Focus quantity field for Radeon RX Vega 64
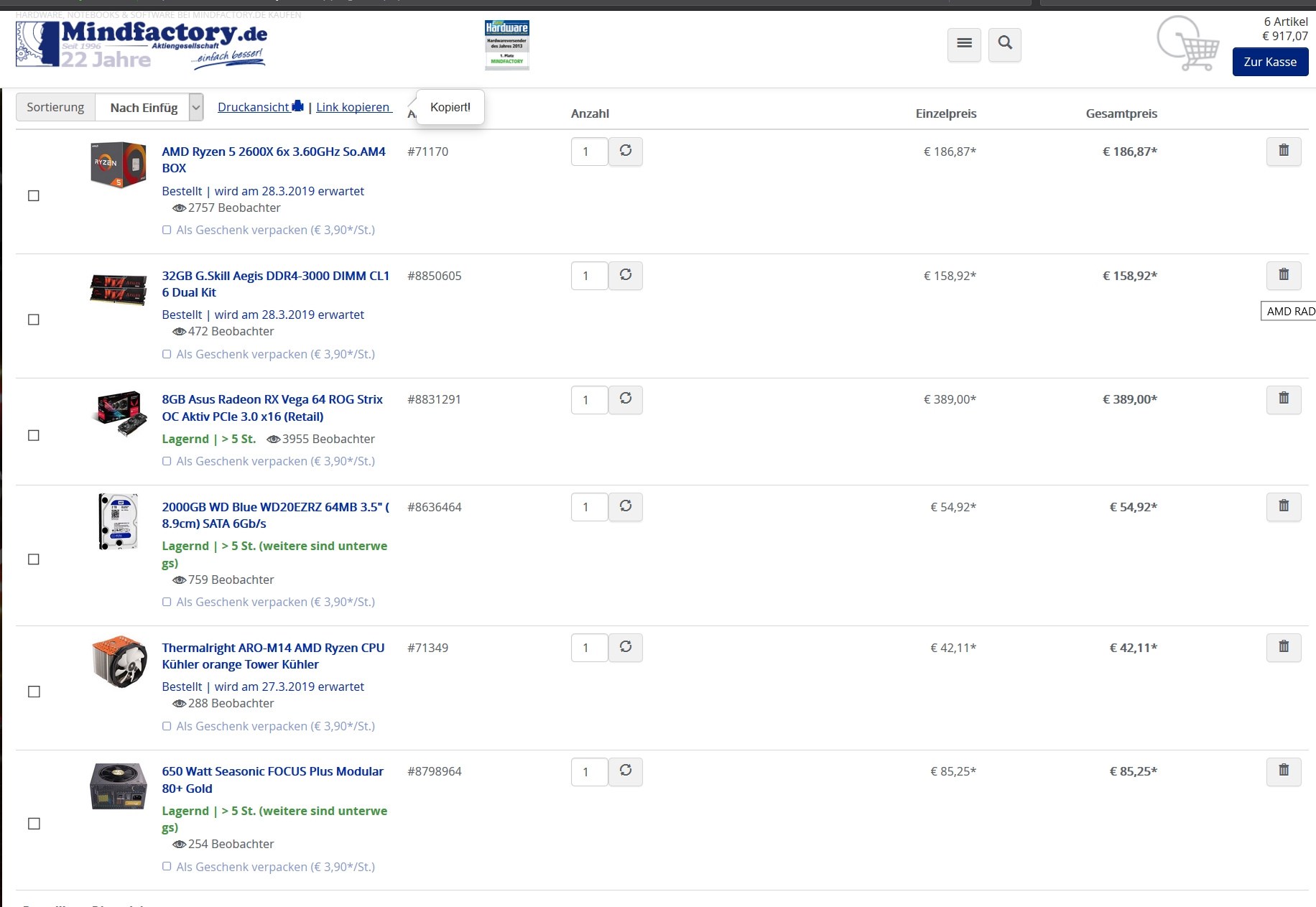This screenshot has width=1316, height=907. coord(589,399)
